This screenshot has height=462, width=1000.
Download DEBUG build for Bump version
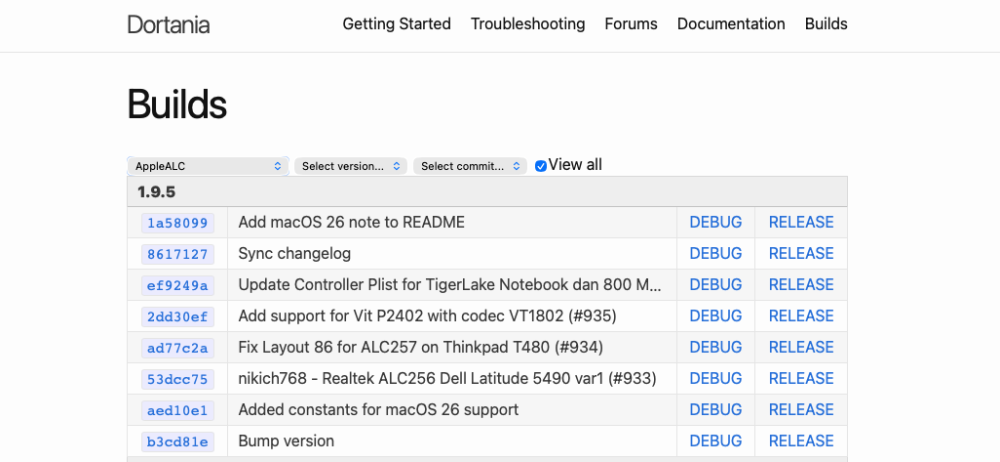tap(716, 441)
